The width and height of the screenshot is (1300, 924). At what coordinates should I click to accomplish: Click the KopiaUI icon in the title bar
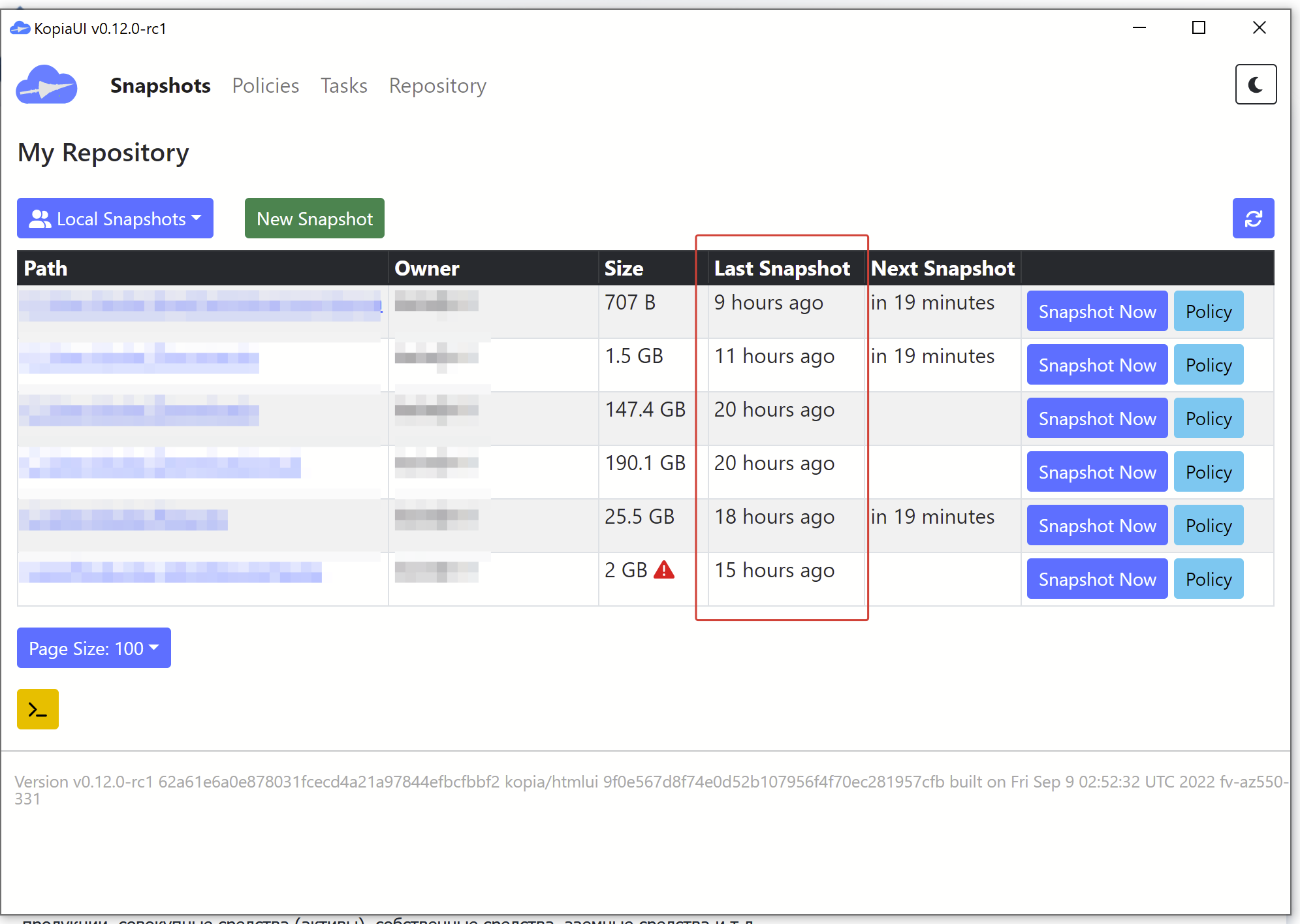coord(20,27)
